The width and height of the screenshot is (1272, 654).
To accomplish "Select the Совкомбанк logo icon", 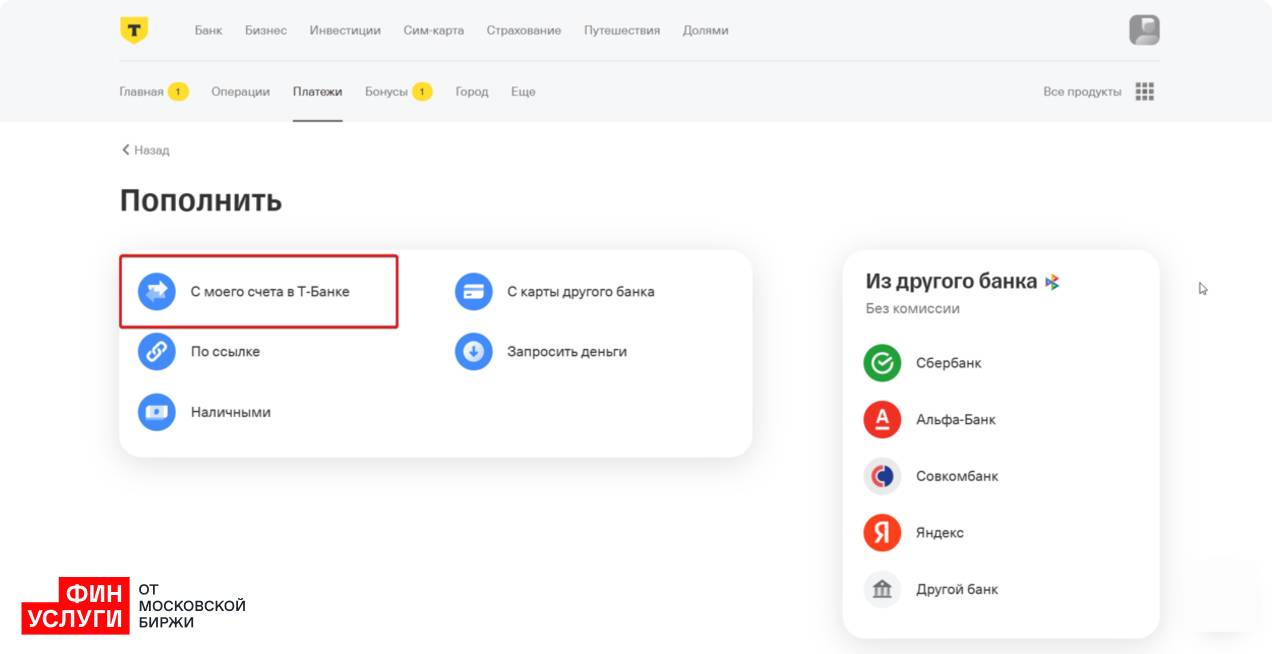I will [x=882, y=476].
